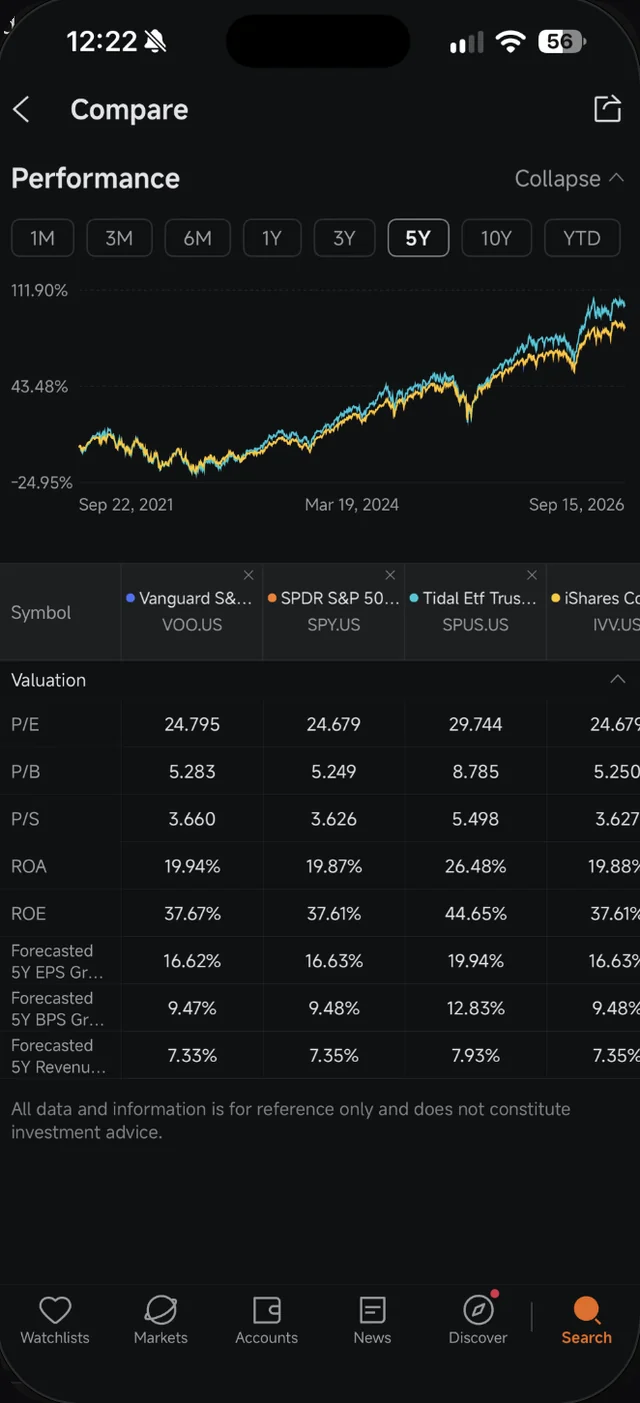
Task: Tap SPUS P/B value 8.785
Action: click(475, 771)
